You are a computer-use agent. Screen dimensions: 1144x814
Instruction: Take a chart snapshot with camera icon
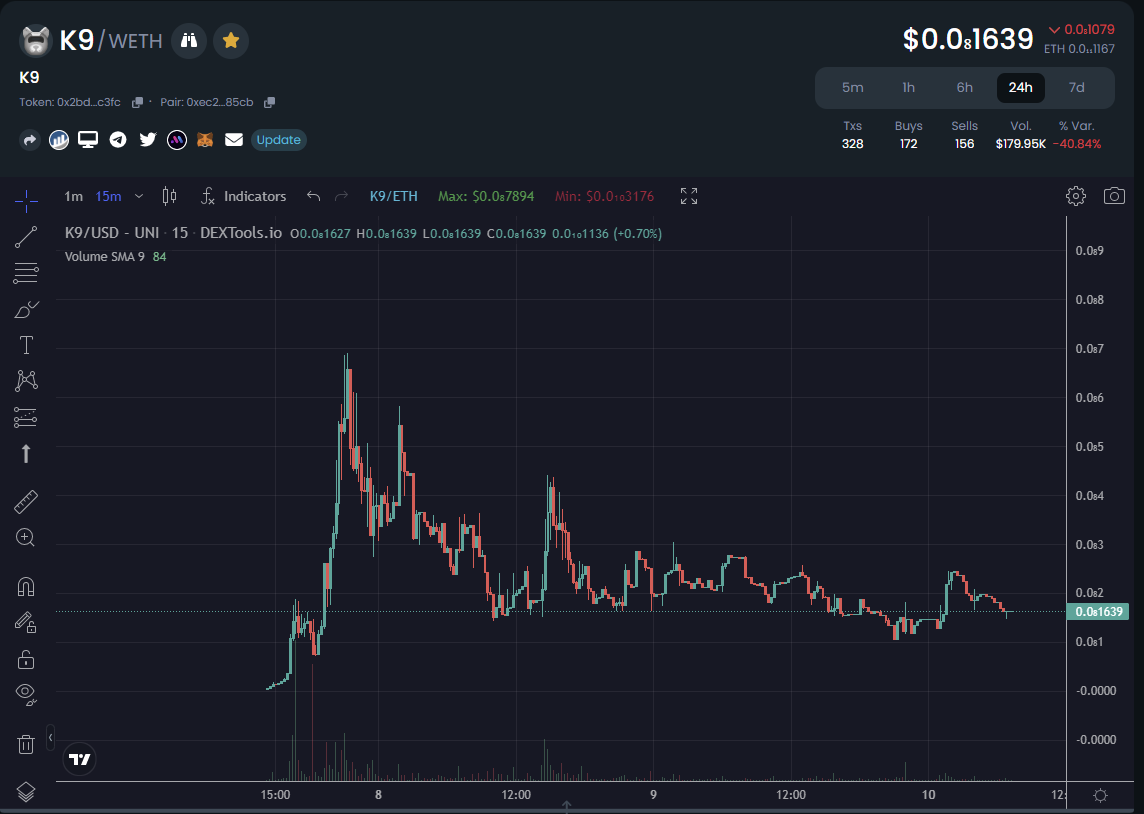[1114, 195]
